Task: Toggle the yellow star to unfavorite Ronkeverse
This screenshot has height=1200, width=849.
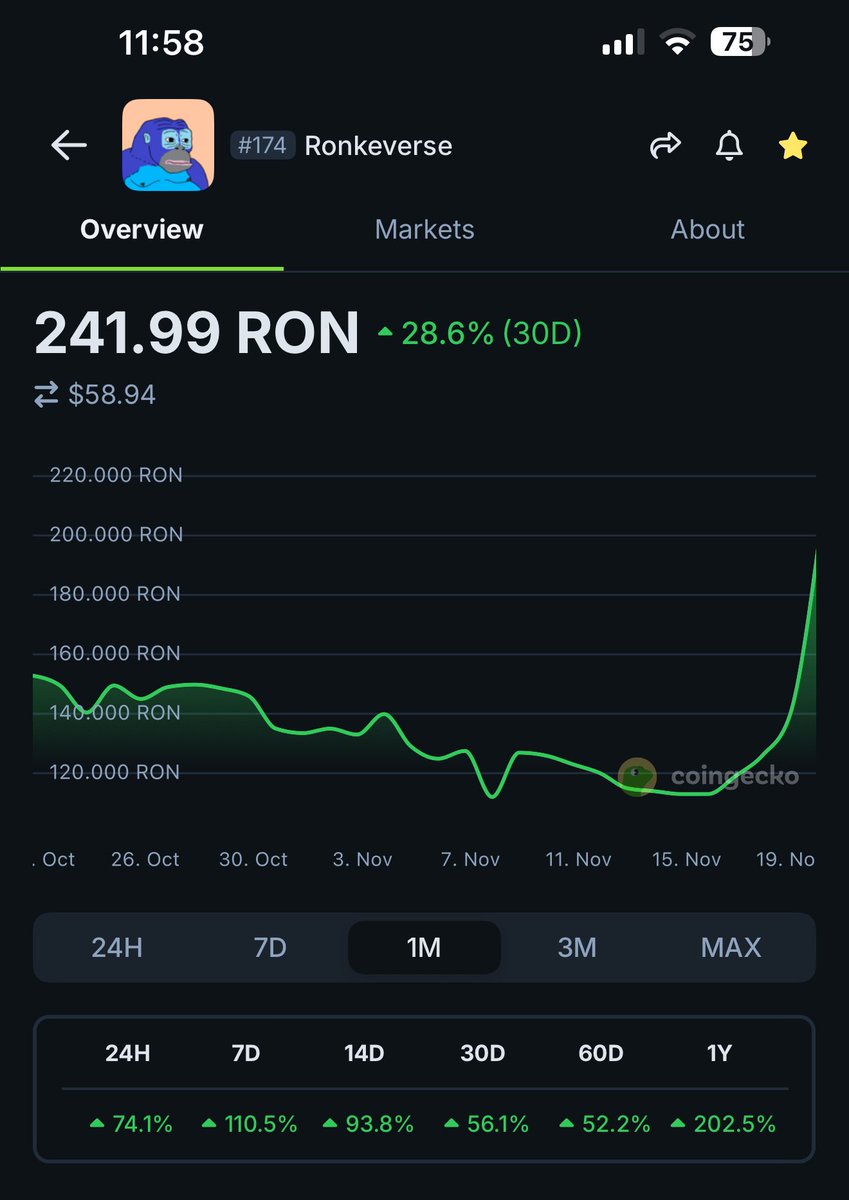Action: (792, 145)
